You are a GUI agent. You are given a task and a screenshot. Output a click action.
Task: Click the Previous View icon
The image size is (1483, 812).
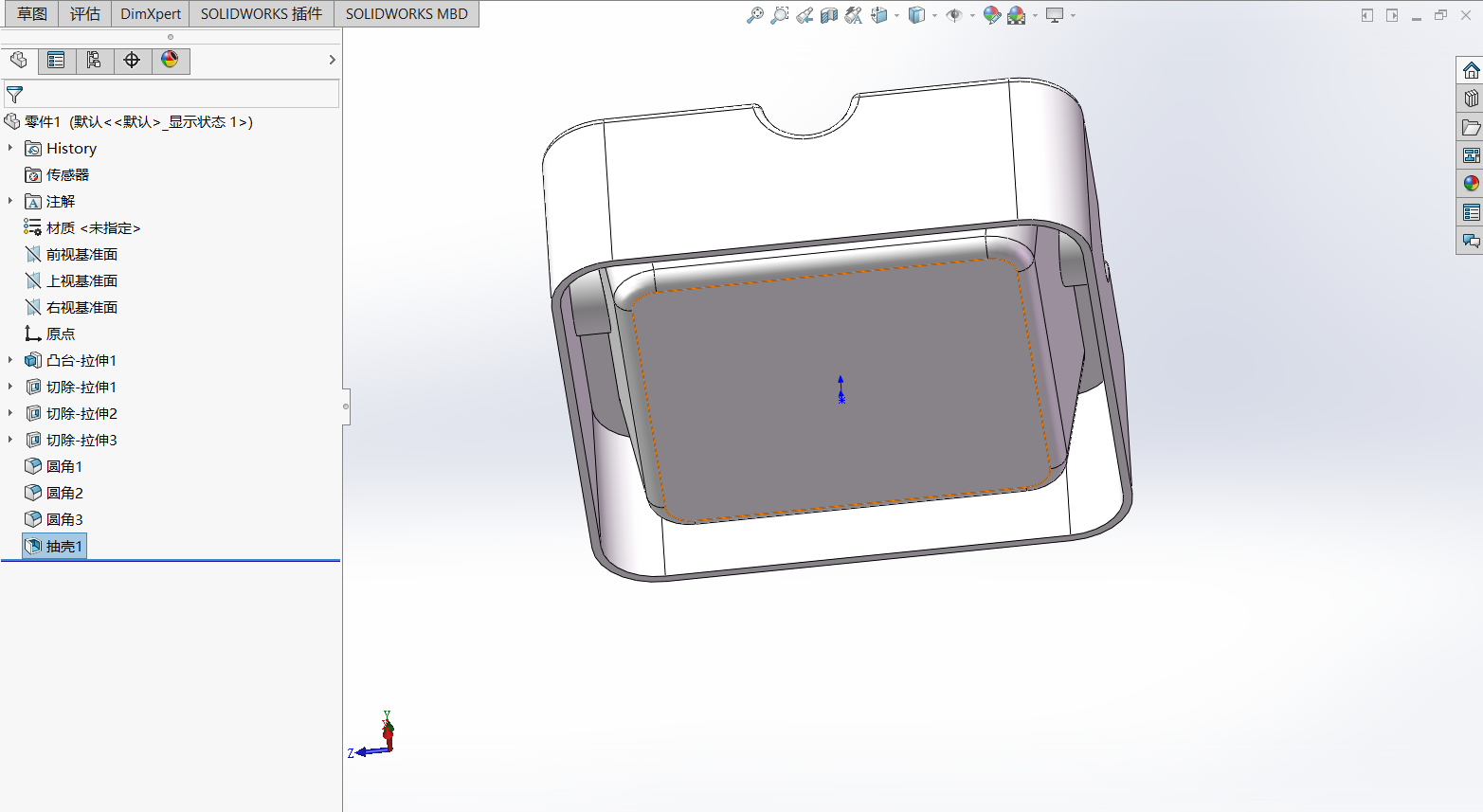pos(805,15)
